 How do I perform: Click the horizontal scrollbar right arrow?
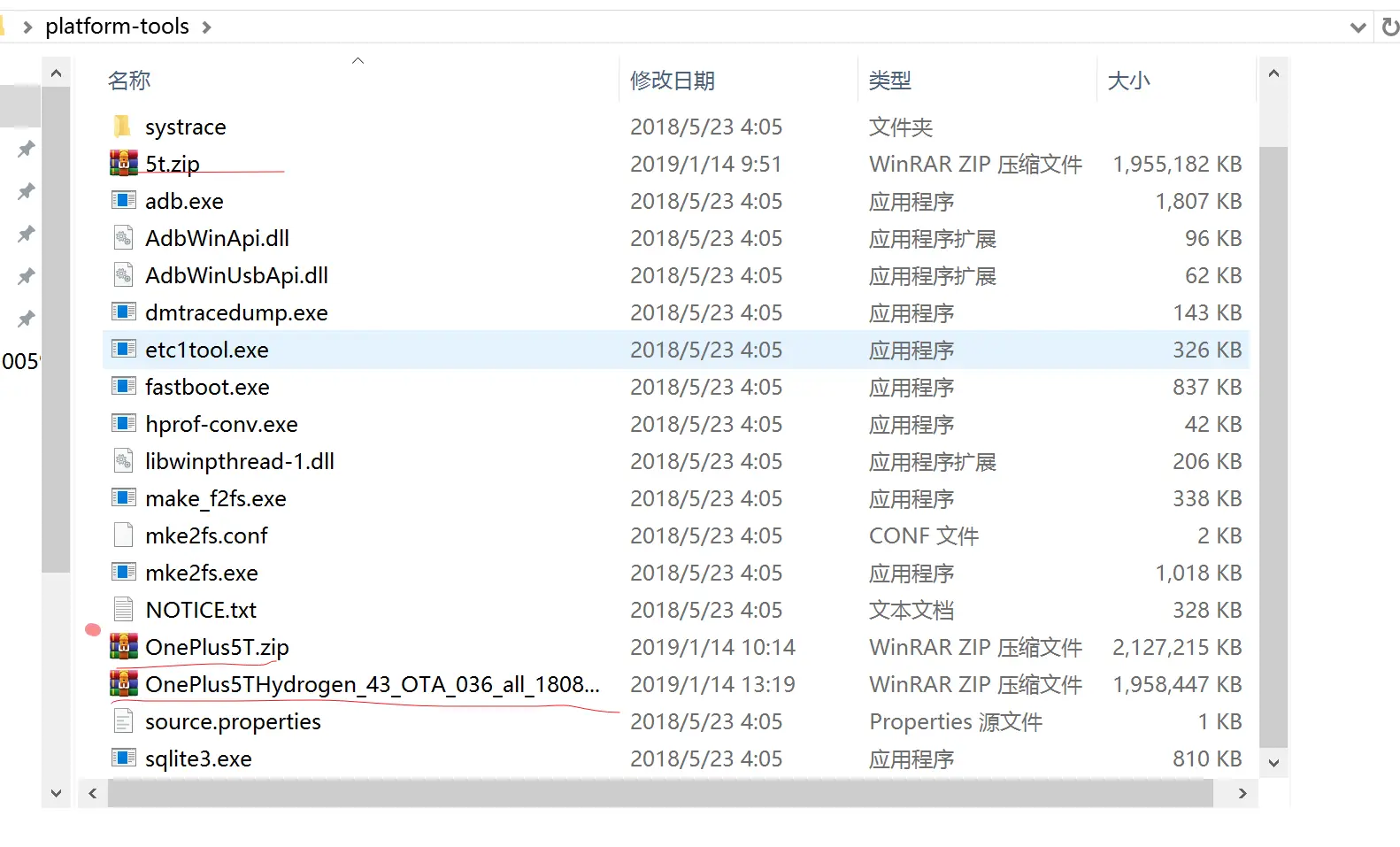1242,794
